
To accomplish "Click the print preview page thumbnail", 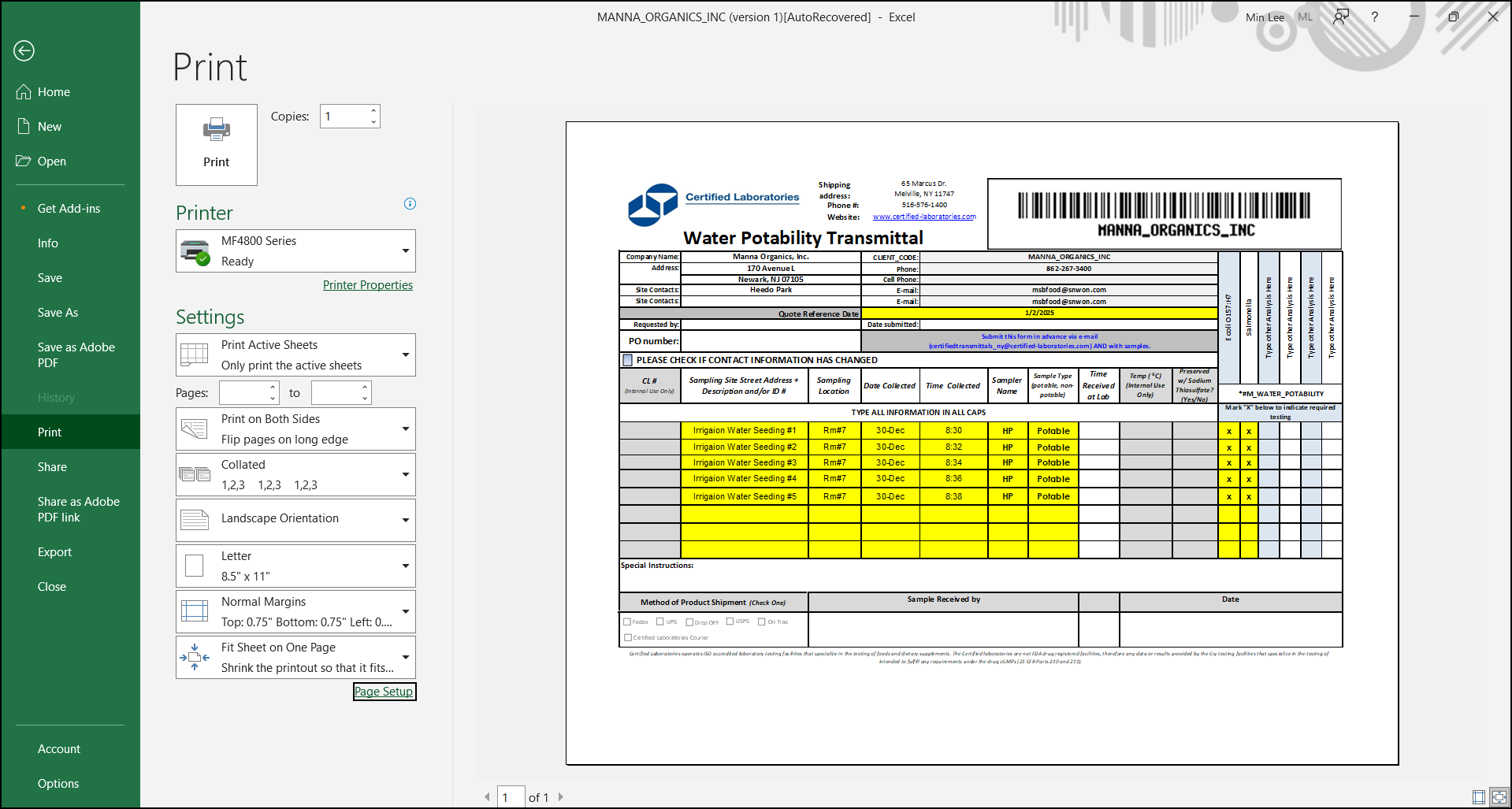I will point(982,443).
